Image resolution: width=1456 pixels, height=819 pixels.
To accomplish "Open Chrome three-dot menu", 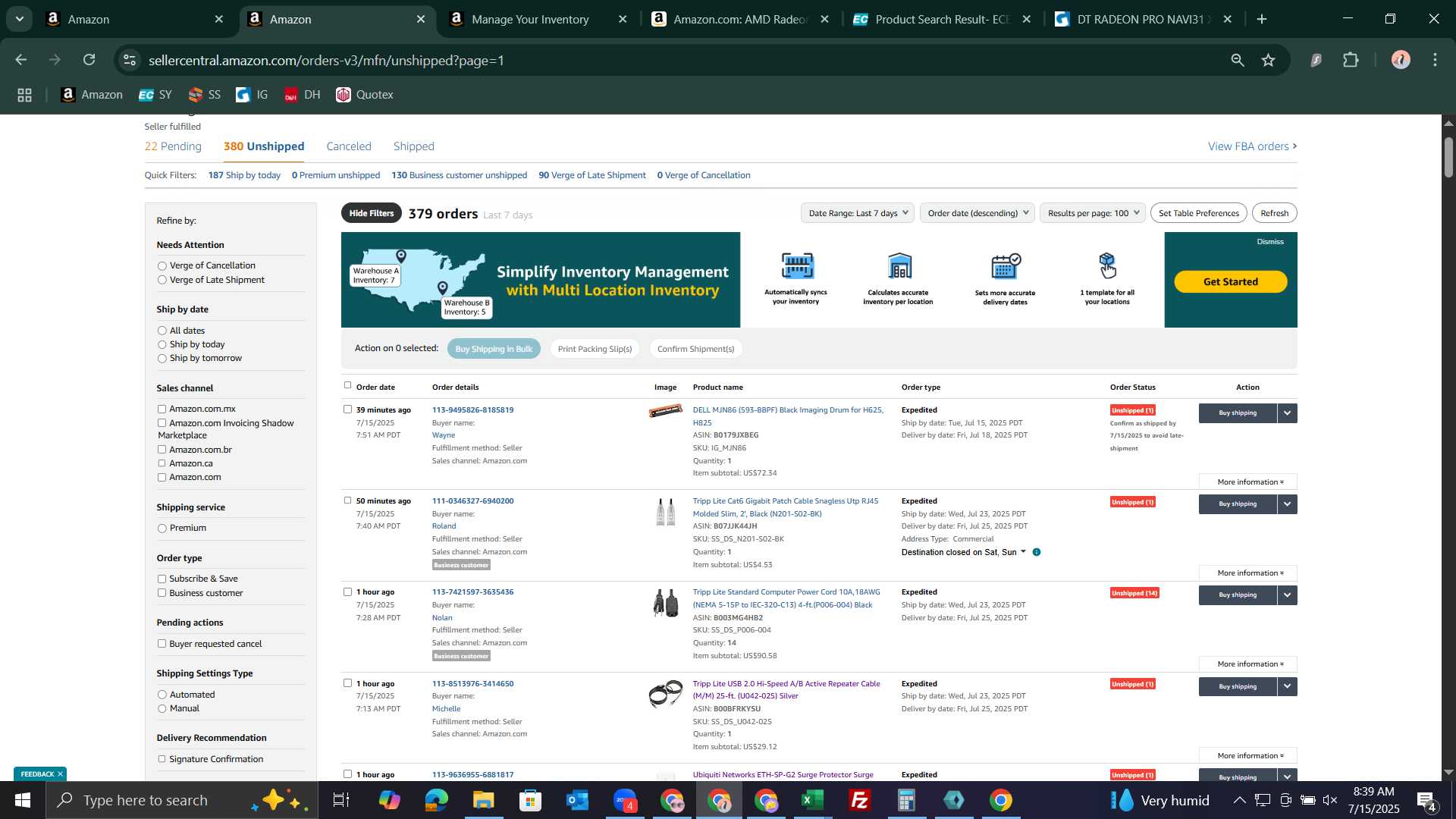I will tap(1436, 60).
